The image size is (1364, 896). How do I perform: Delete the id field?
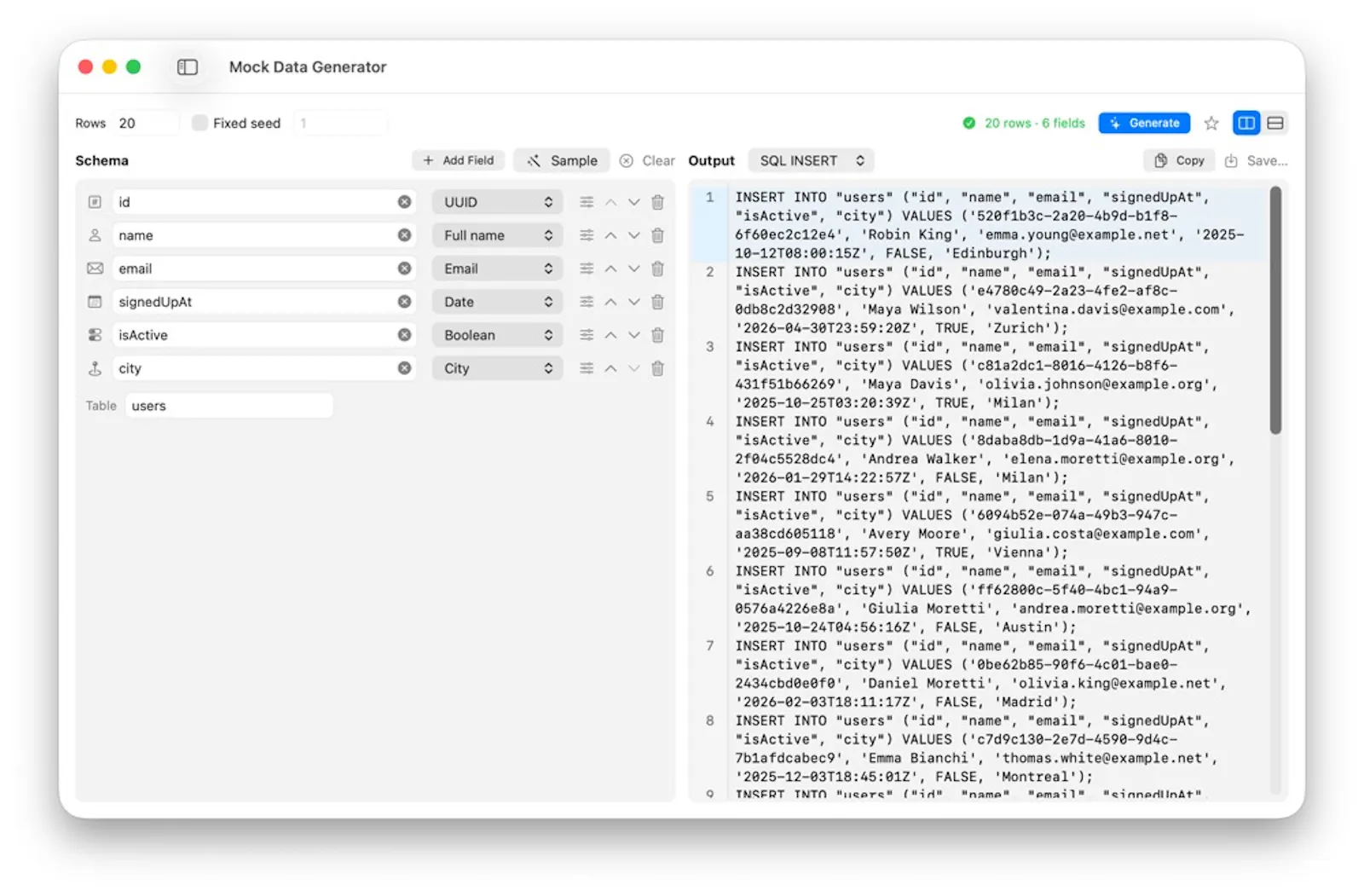click(x=657, y=202)
